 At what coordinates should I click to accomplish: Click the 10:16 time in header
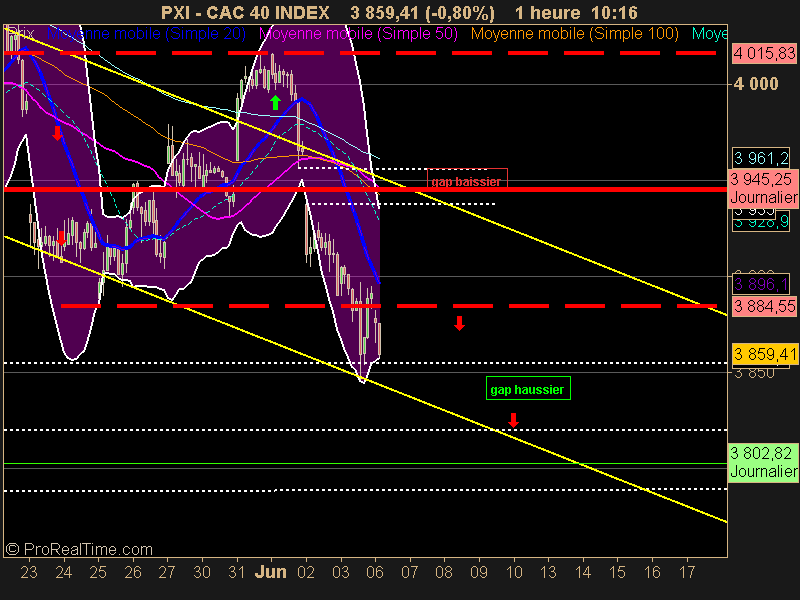[x=615, y=12]
